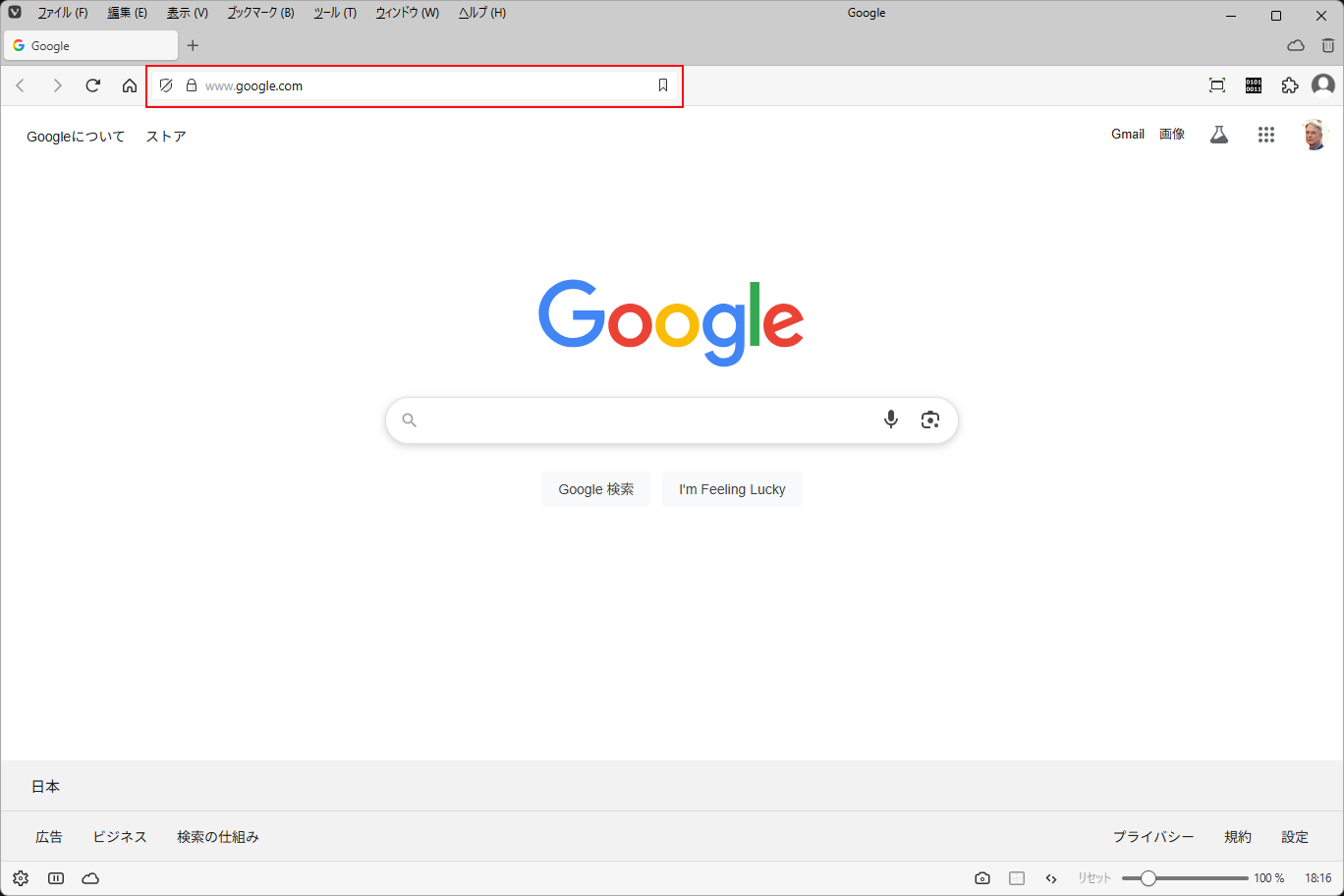The image size is (1344, 896).
Task: Open the 編集 (E) menu
Action: (x=128, y=13)
